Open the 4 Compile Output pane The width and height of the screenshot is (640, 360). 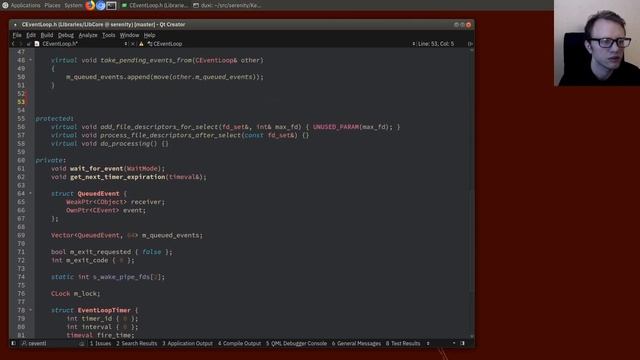pyautogui.click(x=239, y=343)
